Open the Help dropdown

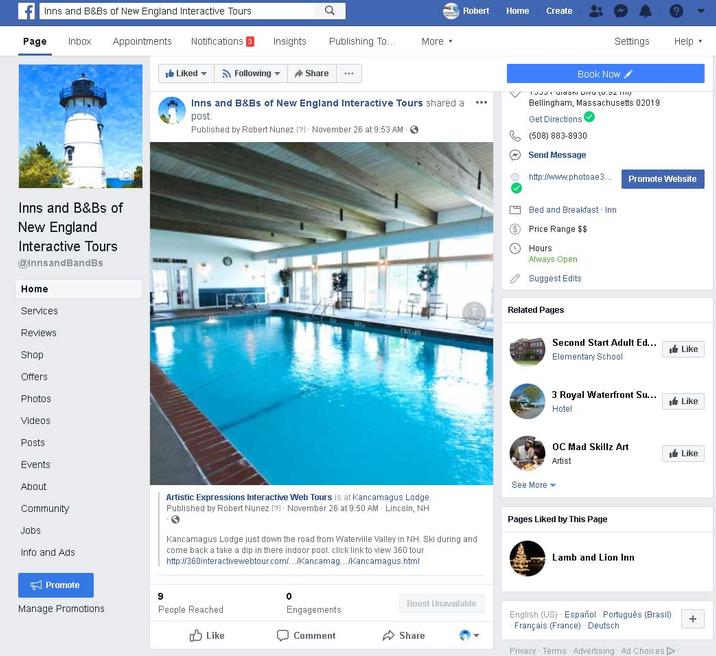tap(688, 42)
